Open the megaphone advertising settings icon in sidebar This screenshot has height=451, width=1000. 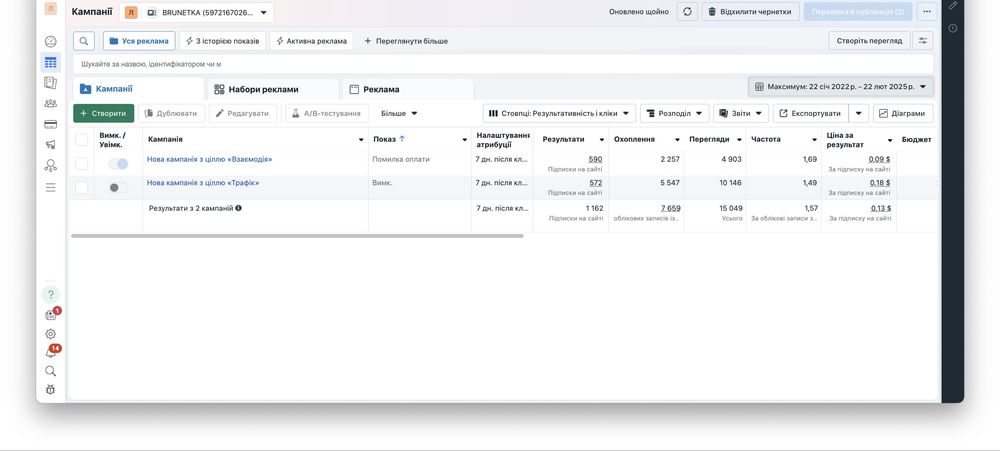point(50,145)
